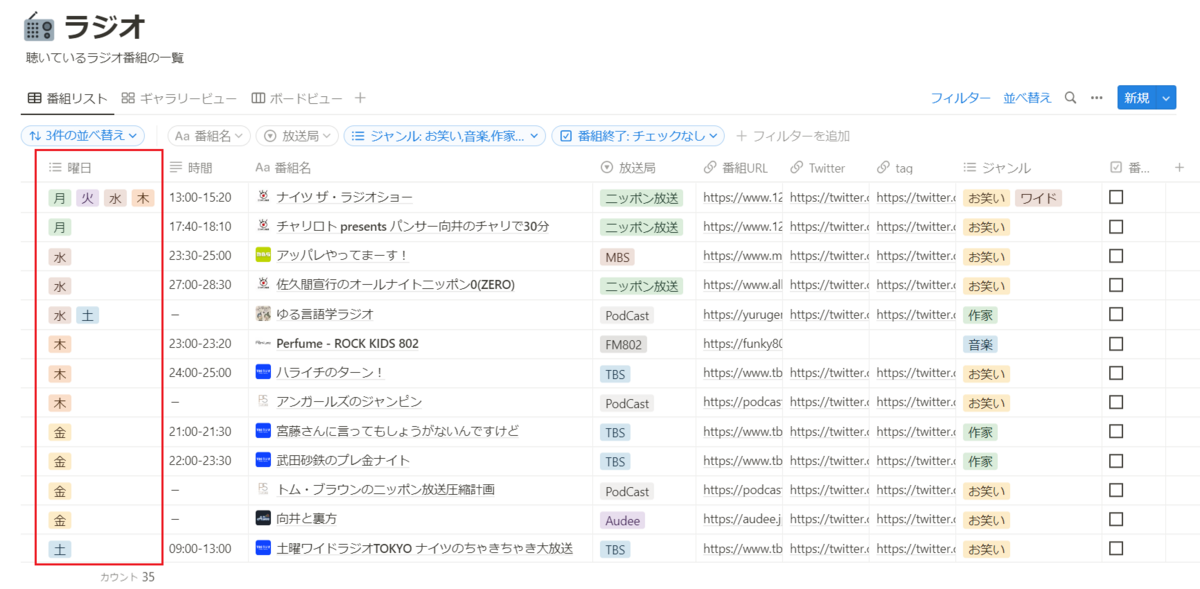
Task: Toggle 番組終了 checkbox for ゆる言語学ラジオ
Action: point(1116,314)
